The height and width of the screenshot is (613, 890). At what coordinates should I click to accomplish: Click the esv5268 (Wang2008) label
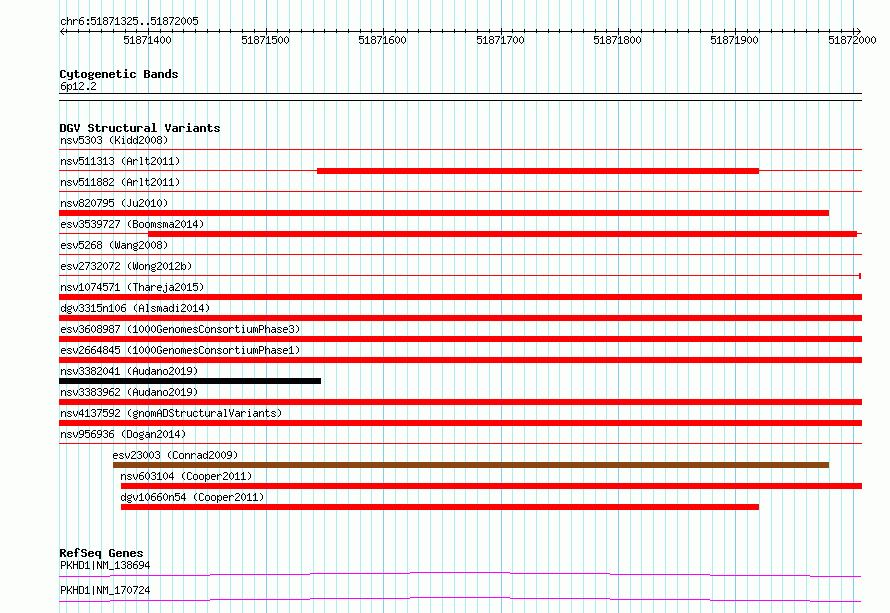click(114, 245)
